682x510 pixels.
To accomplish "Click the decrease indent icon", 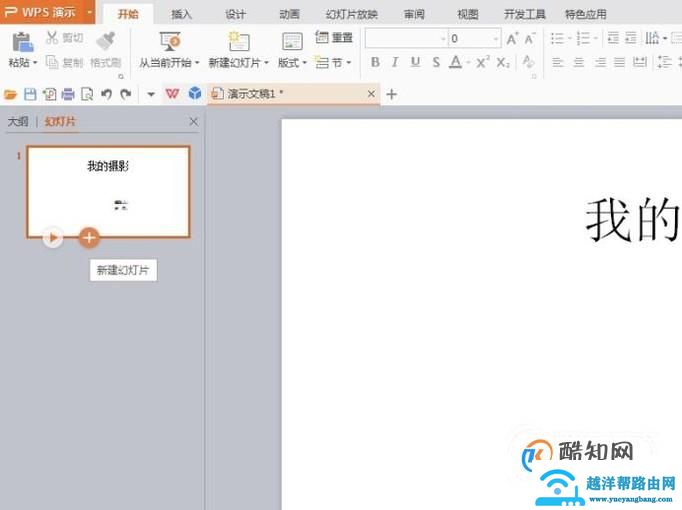I will pyautogui.click(x=613, y=38).
